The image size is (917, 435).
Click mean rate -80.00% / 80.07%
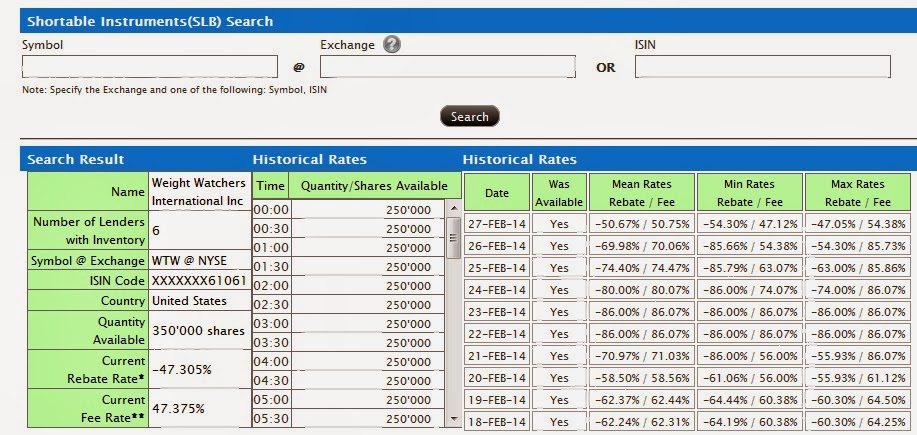[642, 290]
